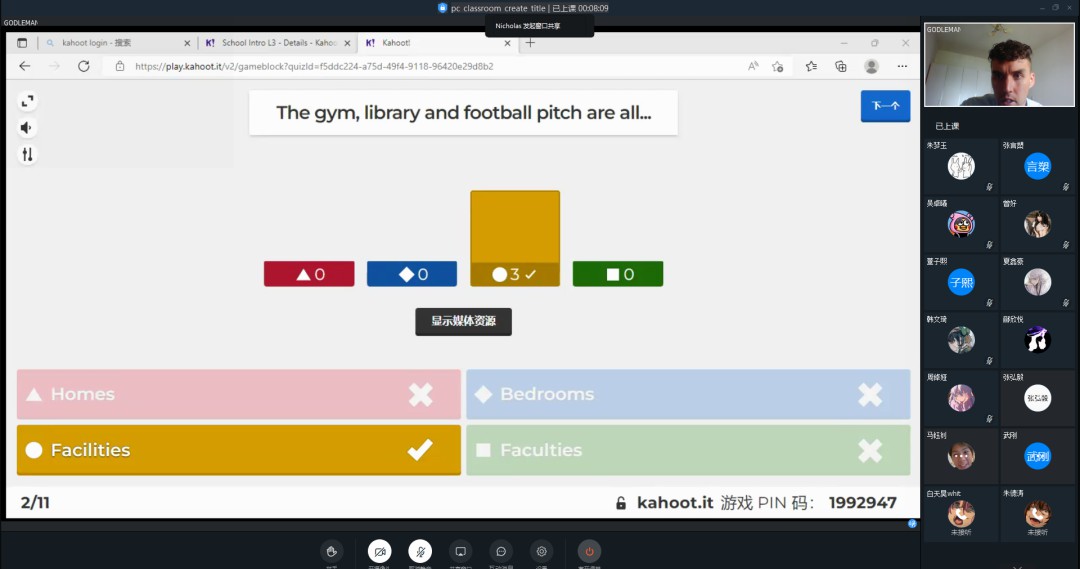This screenshot has height=569, width=1080.
Task: Toggle Kahoot fullscreen mode icon
Action: pos(27,101)
